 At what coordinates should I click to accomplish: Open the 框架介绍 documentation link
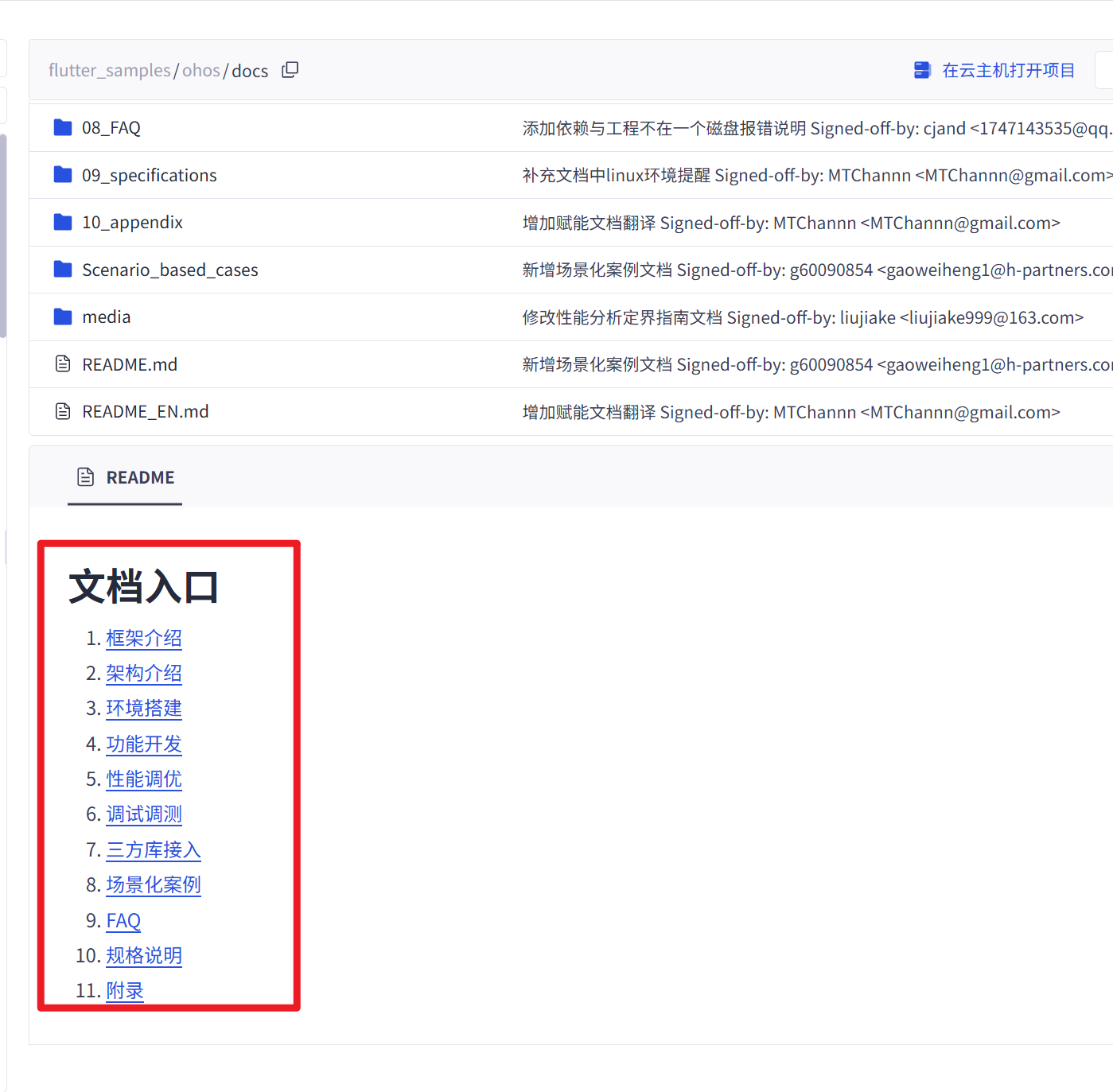[x=144, y=639]
